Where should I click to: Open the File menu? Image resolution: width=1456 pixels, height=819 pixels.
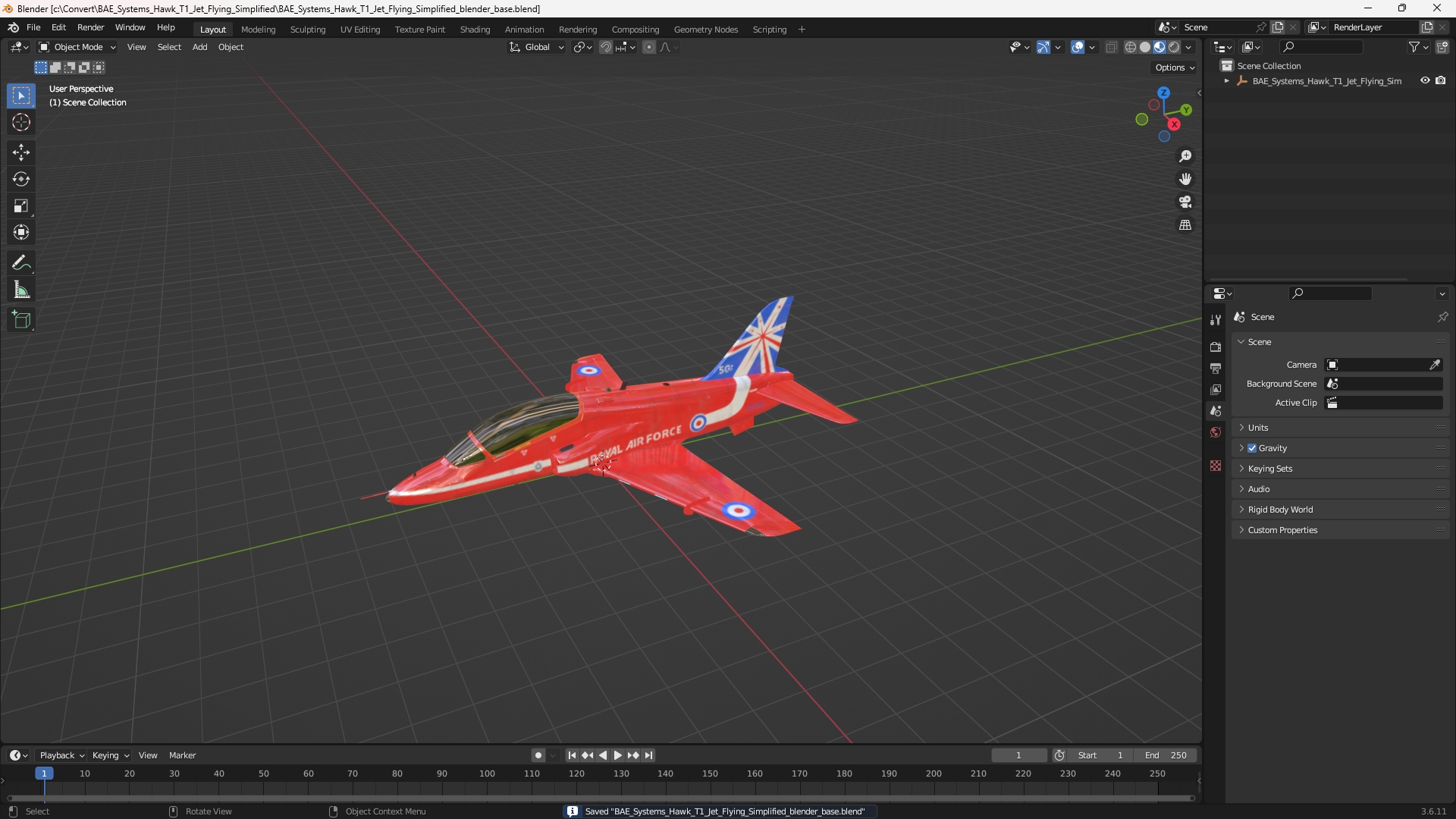(x=33, y=27)
